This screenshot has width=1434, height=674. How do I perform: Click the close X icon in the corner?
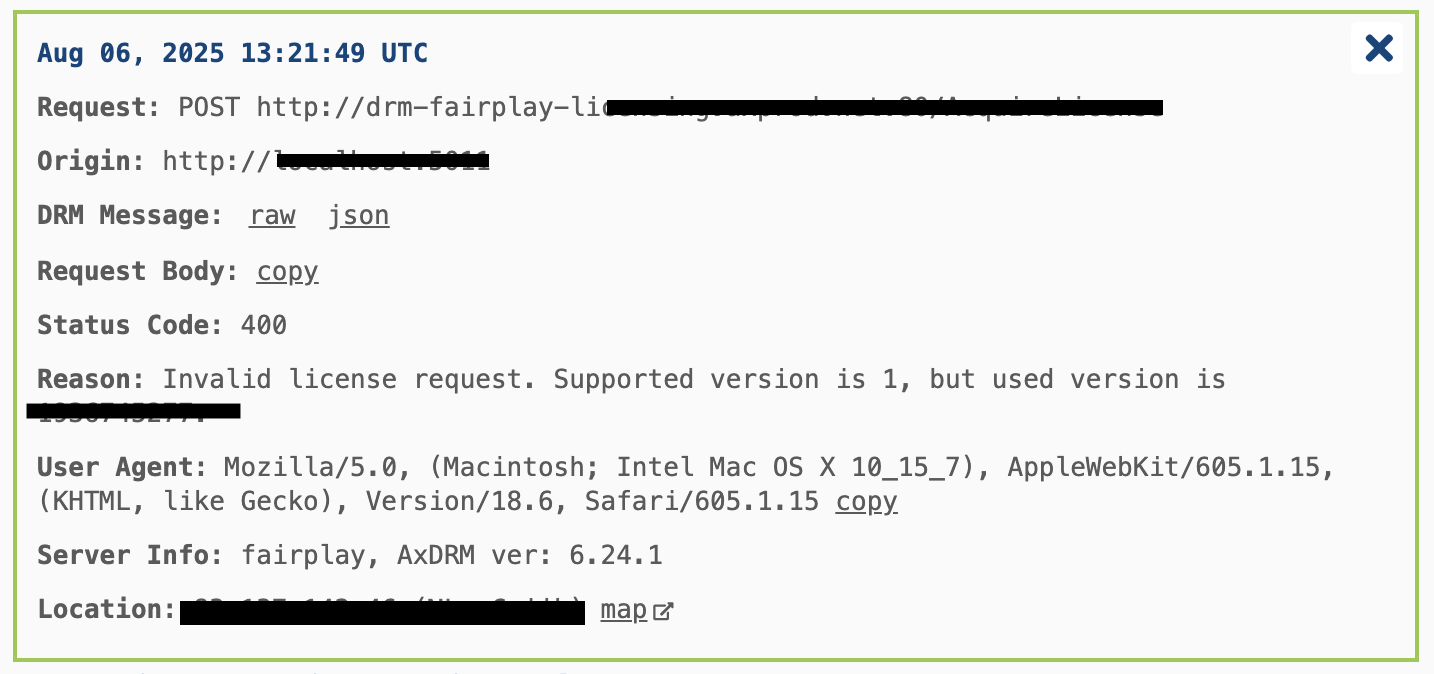tap(1377, 48)
